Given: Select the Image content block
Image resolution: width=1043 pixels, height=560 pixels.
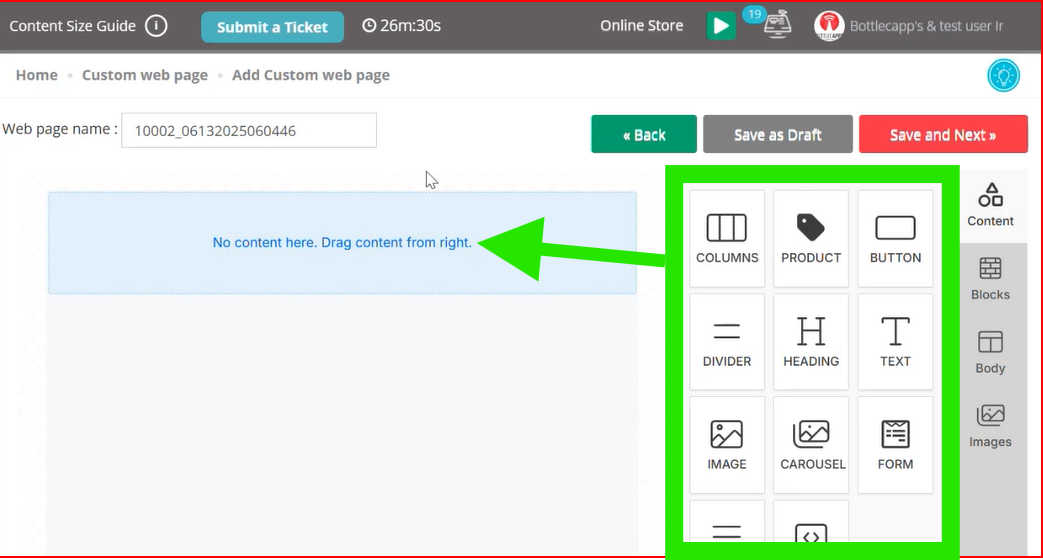Looking at the screenshot, I should point(727,445).
